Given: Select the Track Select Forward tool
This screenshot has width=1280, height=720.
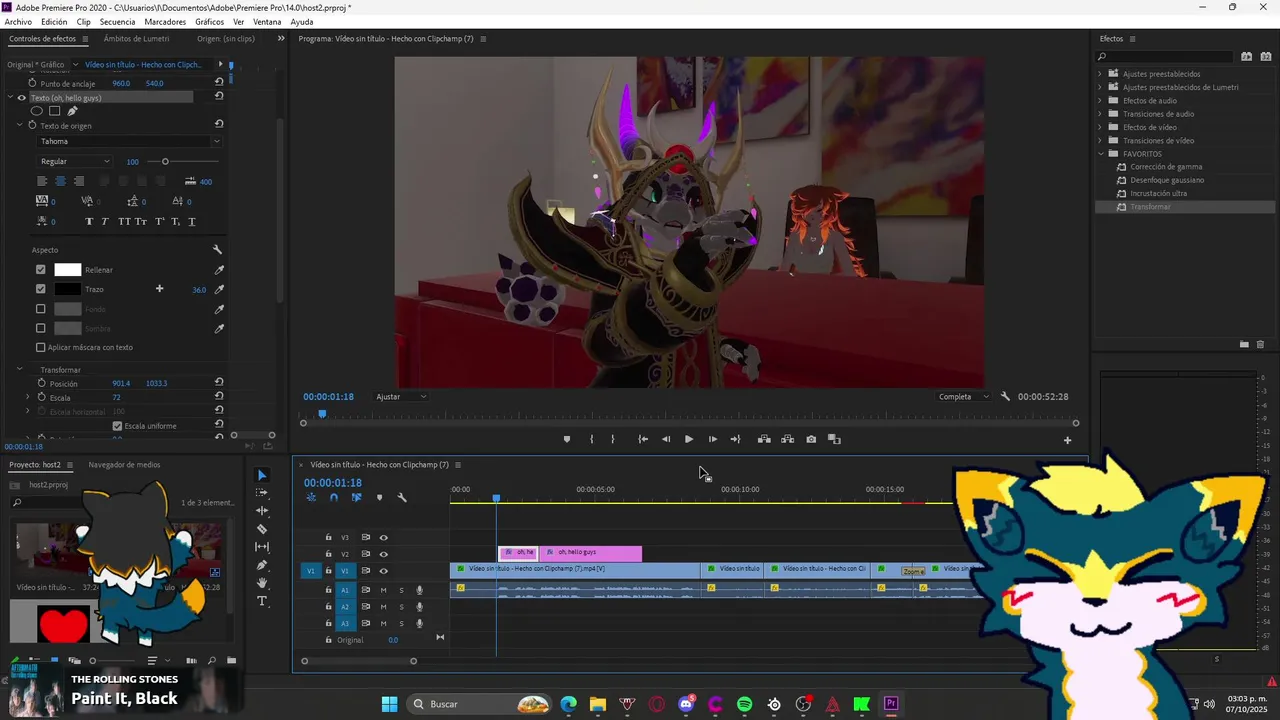Looking at the screenshot, I should 262,493.
